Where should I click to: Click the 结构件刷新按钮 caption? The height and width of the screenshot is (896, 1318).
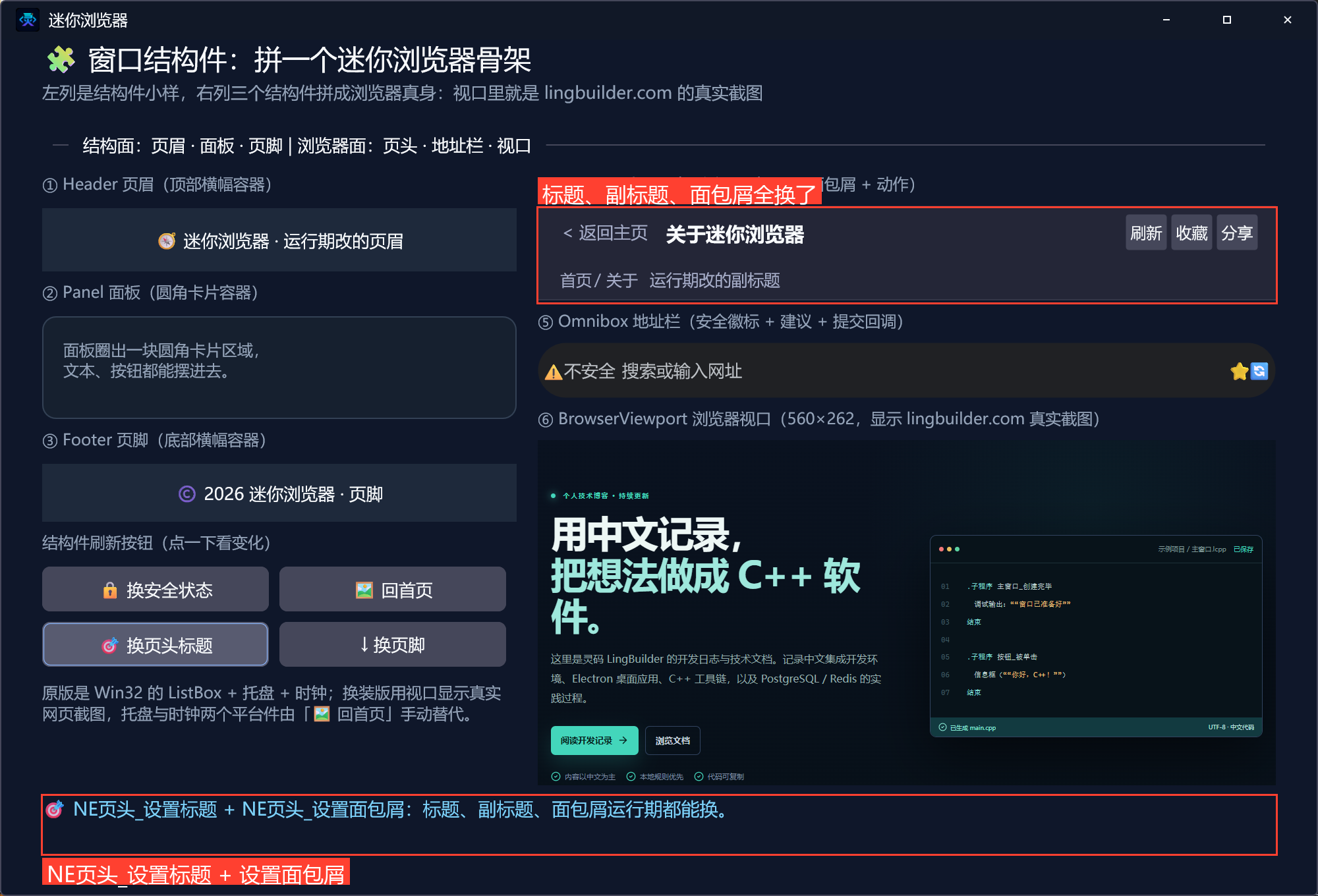coord(157,543)
